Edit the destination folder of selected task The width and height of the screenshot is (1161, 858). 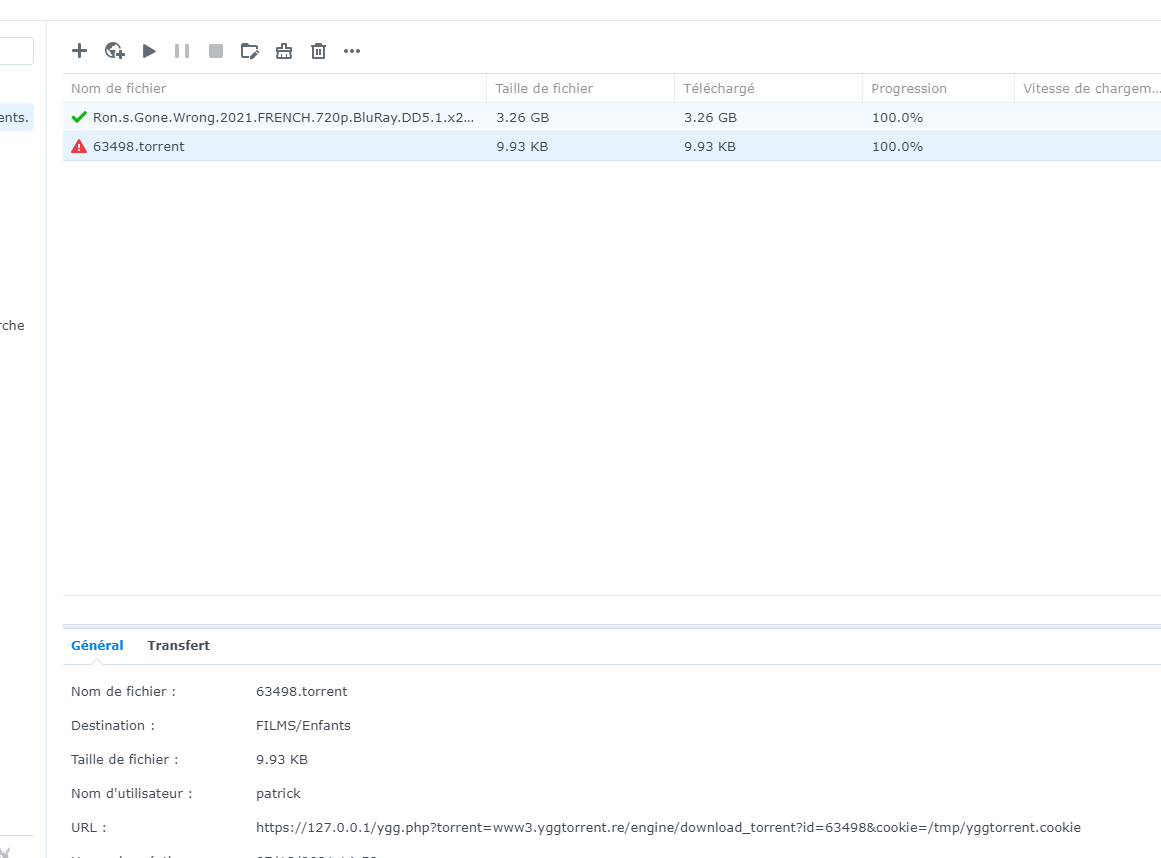tap(249, 50)
